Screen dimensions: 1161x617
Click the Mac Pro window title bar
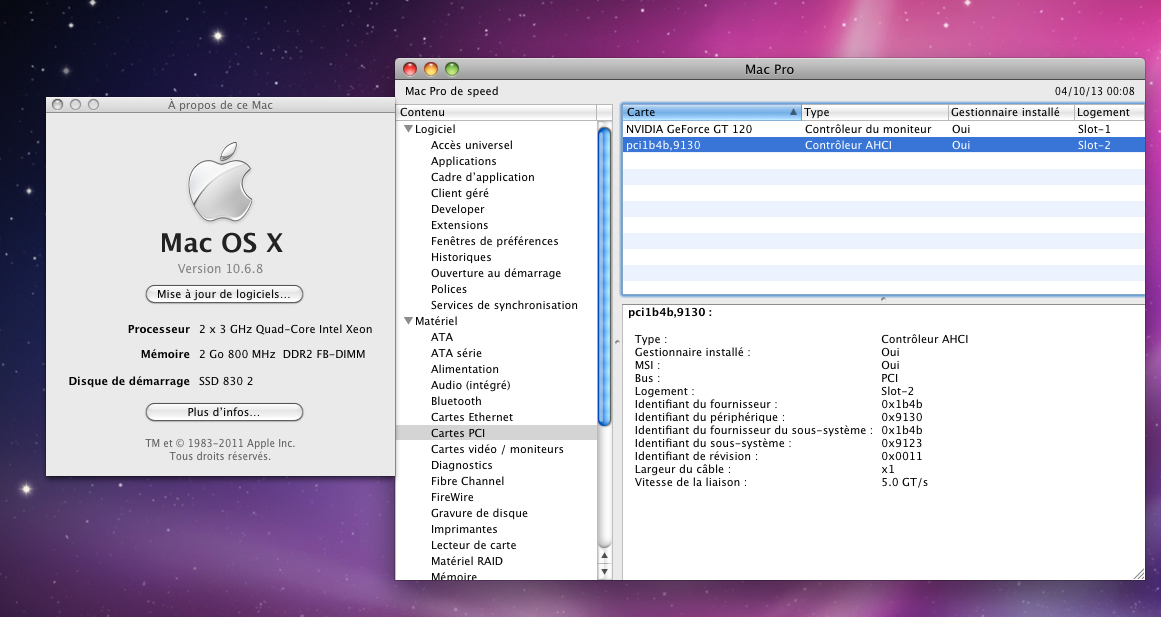click(769, 69)
